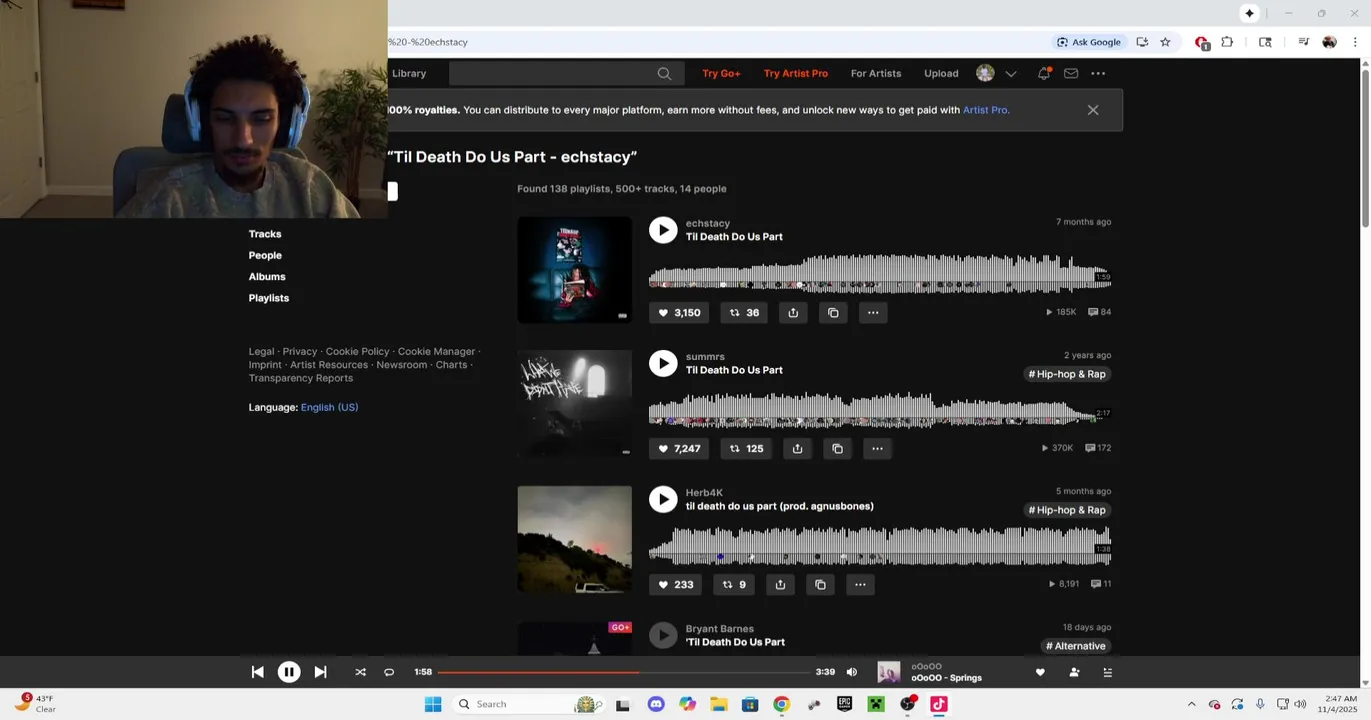Go to Library tab

(409, 74)
